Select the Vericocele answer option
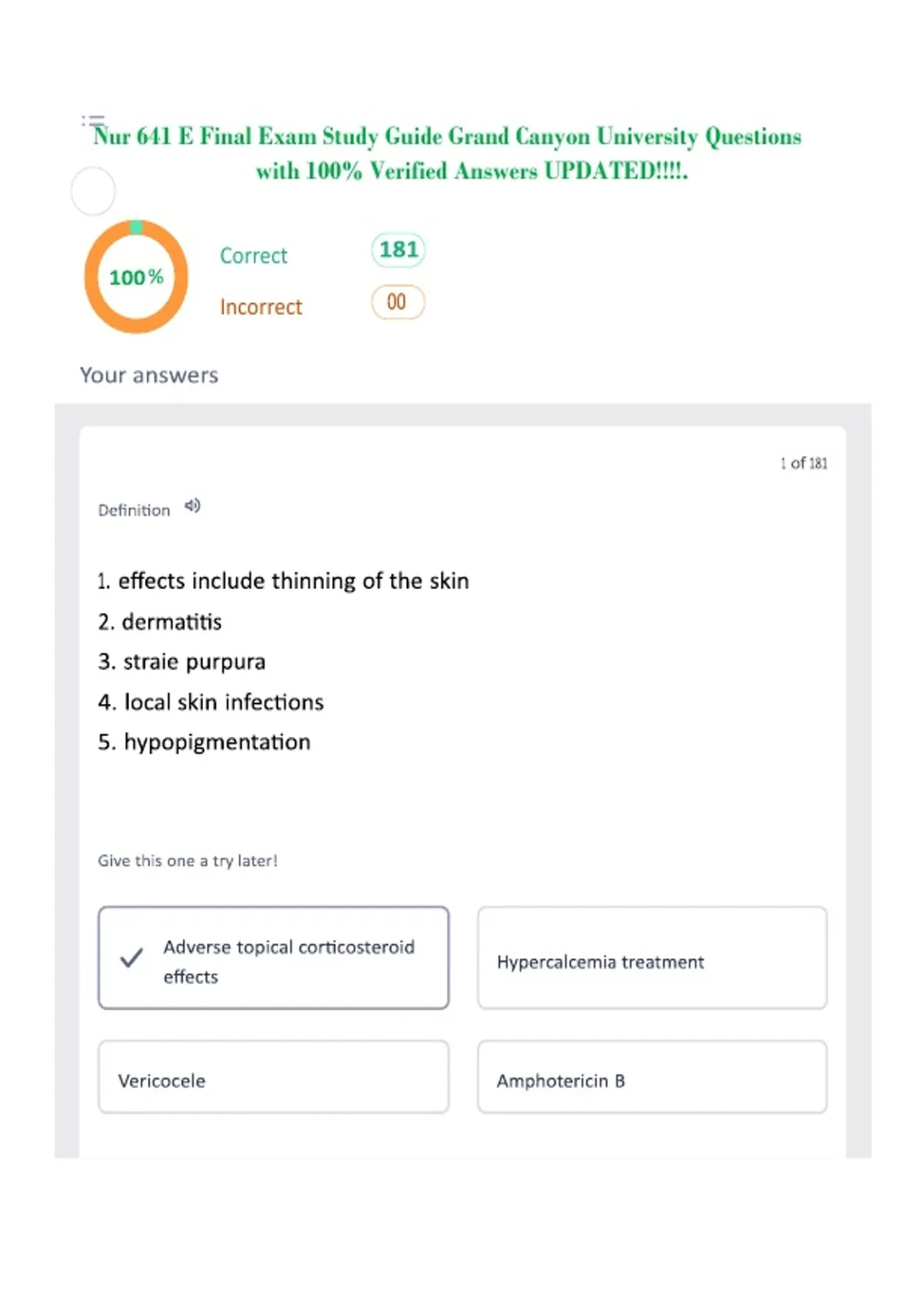Screen dimensions: 924x1309 (x=273, y=1076)
